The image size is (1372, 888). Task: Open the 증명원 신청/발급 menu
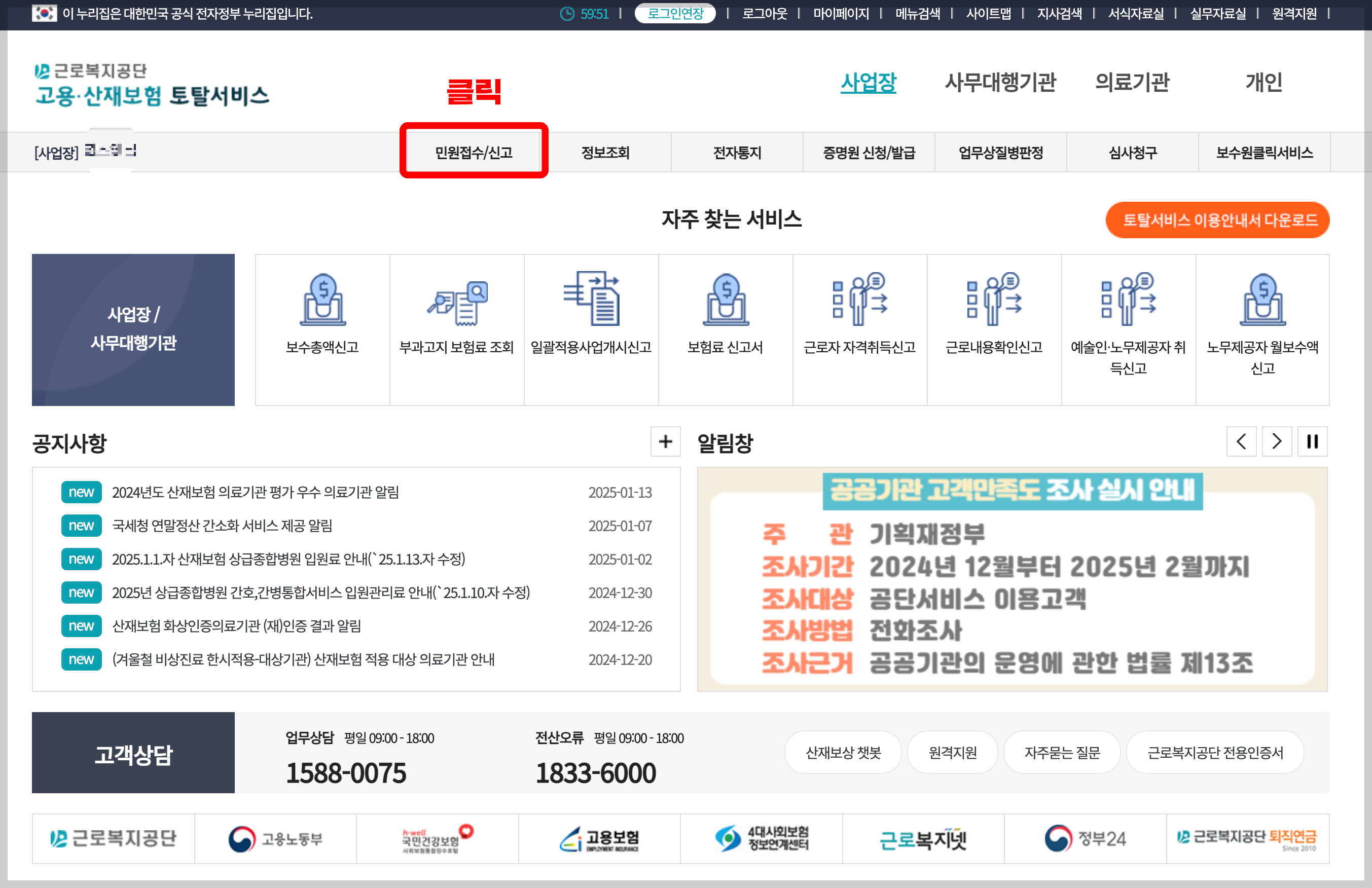[x=869, y=152]
